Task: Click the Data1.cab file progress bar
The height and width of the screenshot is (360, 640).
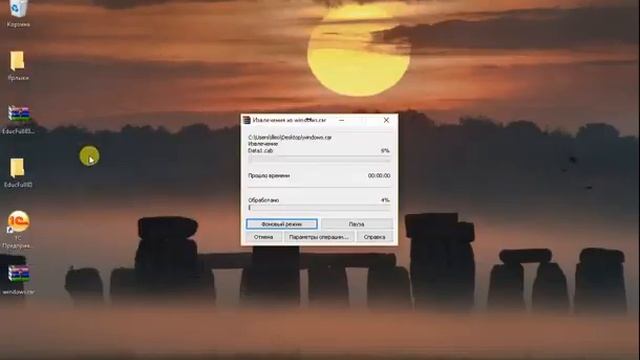Action: [x=319, y=160]
